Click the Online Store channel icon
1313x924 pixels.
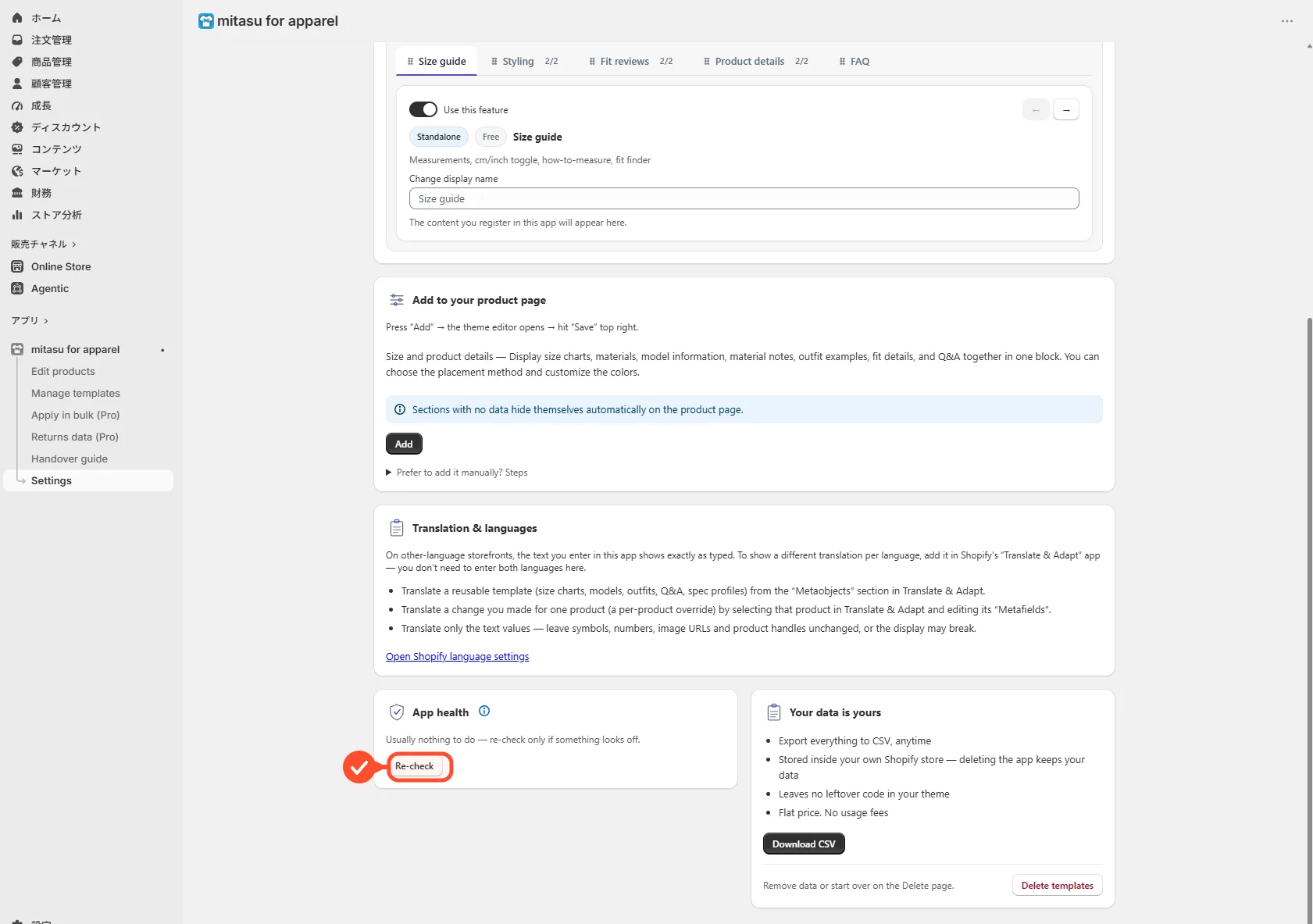point(17,266)
